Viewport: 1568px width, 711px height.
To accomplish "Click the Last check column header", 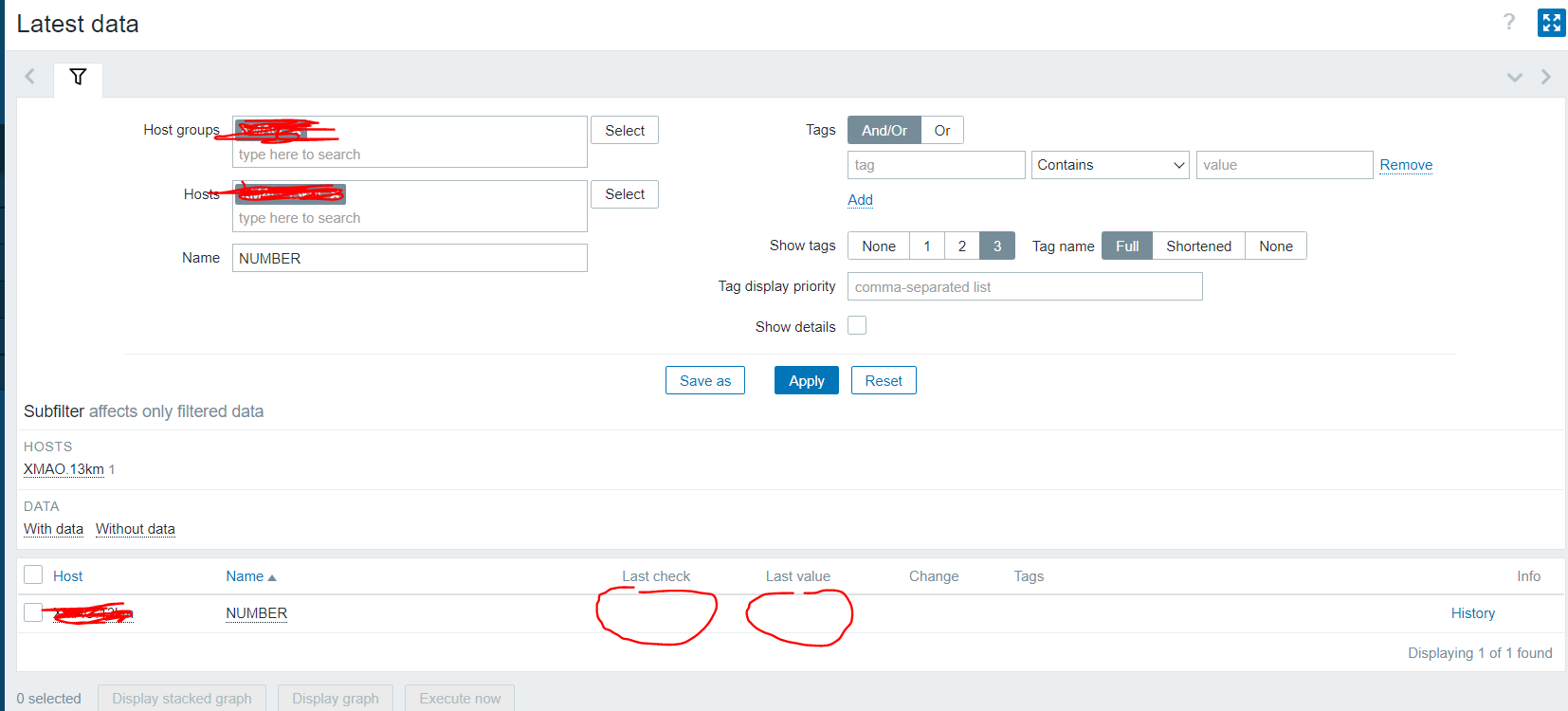I will click(x=656, y=576).
